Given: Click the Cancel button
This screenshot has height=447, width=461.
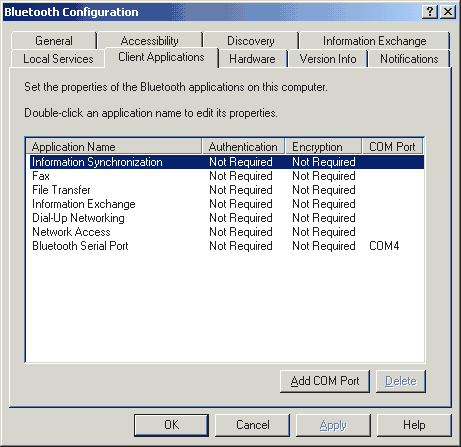Looking at the screenshot, I should [252, 425].
